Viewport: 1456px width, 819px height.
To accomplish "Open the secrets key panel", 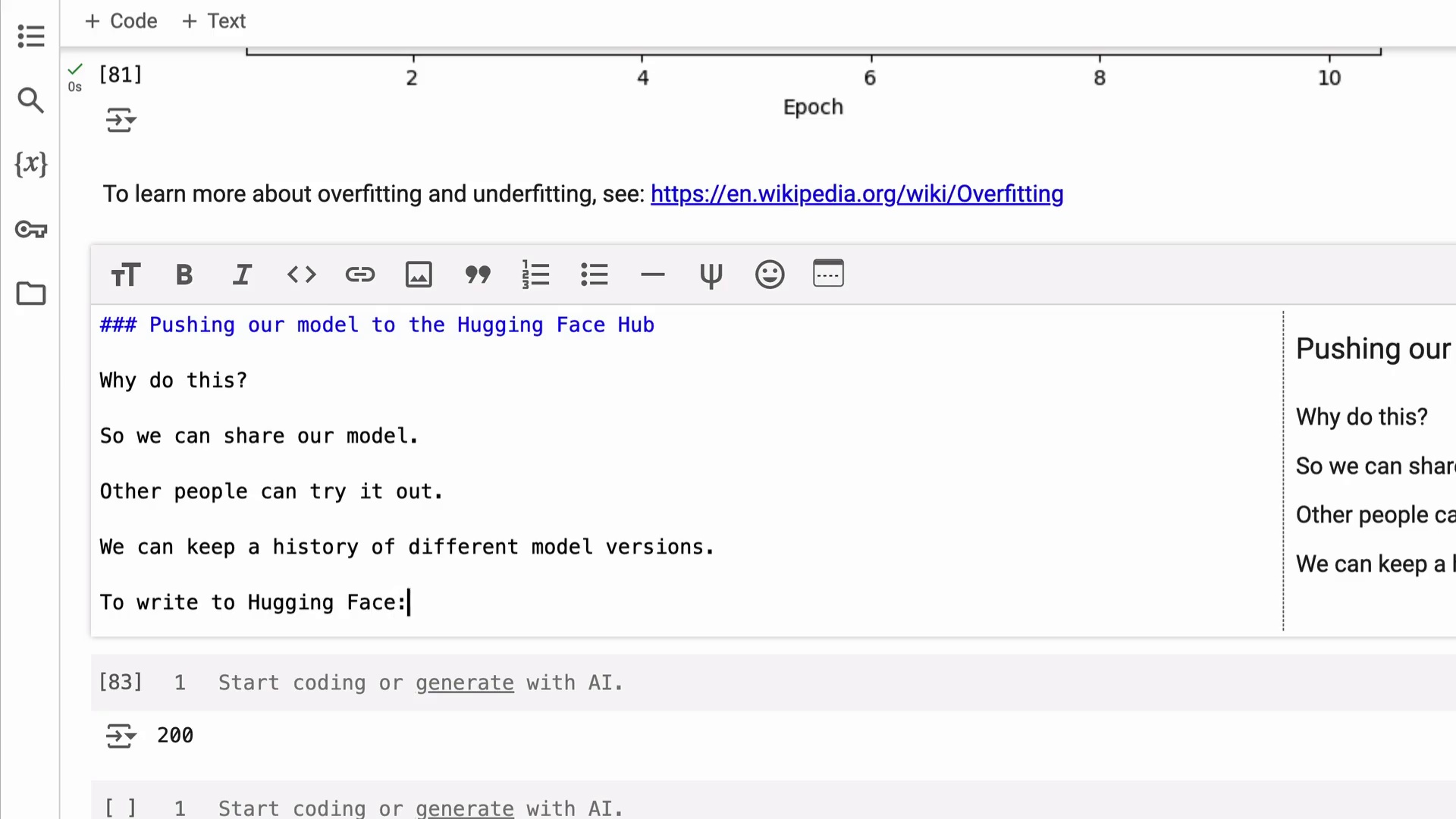I will pos(30,229).
